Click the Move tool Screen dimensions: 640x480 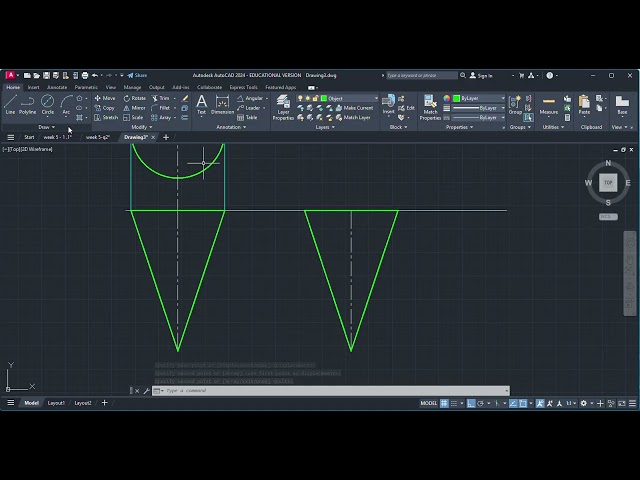pos(105,98)
